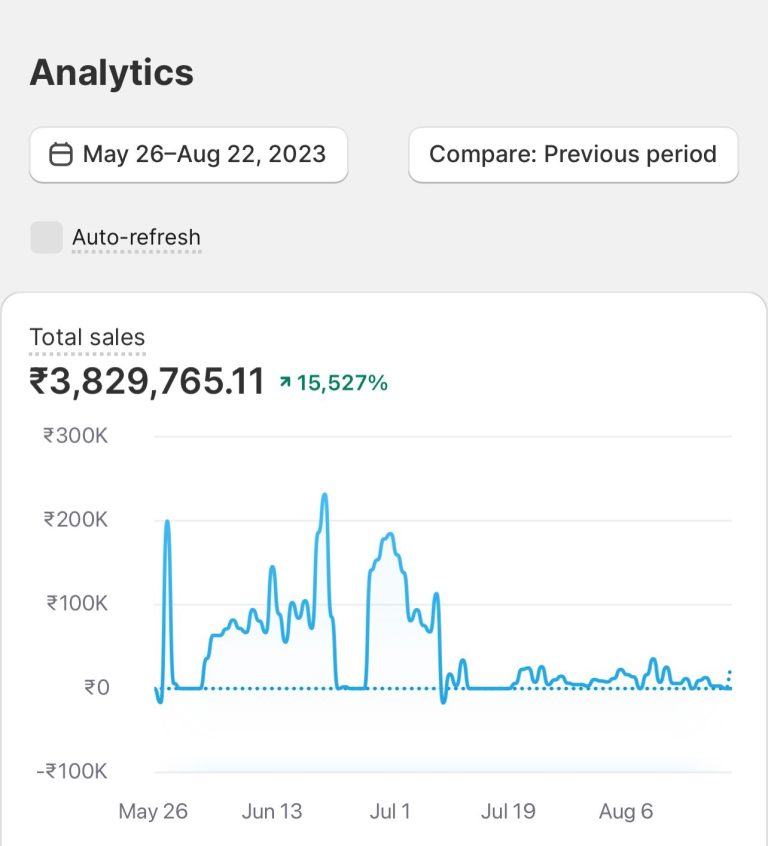
Task: Click the Jun 13 axis label
Action: 272,811
